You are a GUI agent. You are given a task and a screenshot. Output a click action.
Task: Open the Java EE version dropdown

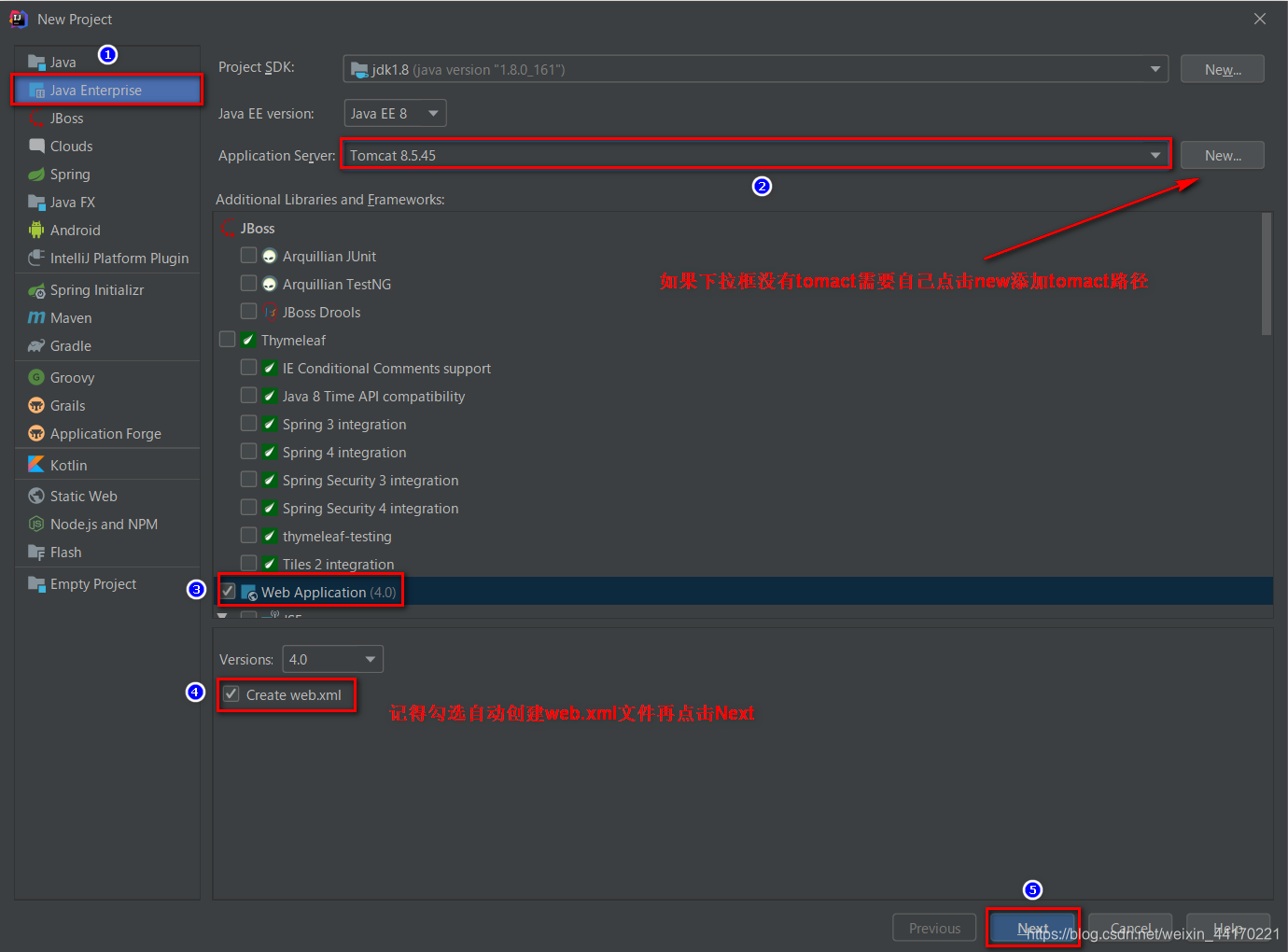(x=395, y=113)
